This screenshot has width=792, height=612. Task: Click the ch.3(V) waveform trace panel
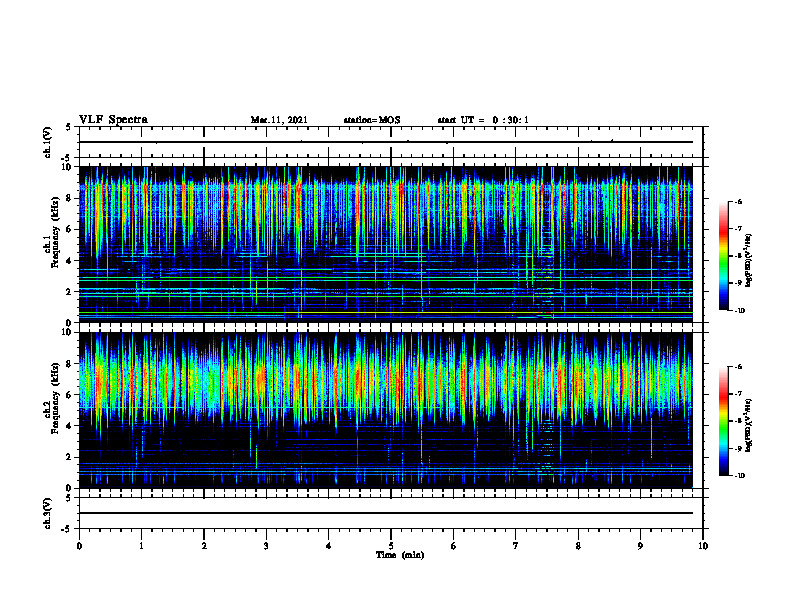391,513
